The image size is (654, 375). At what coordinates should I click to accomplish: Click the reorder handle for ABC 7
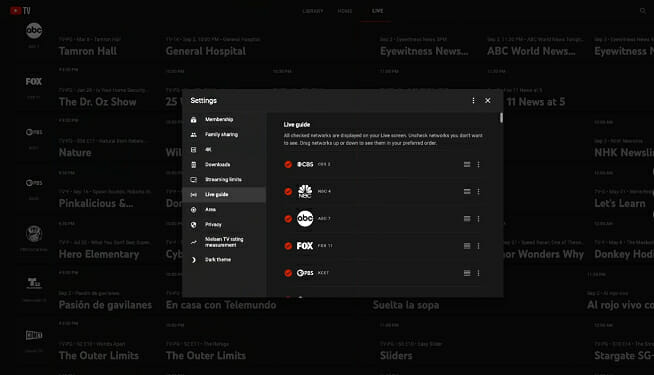tap(467, 219)
